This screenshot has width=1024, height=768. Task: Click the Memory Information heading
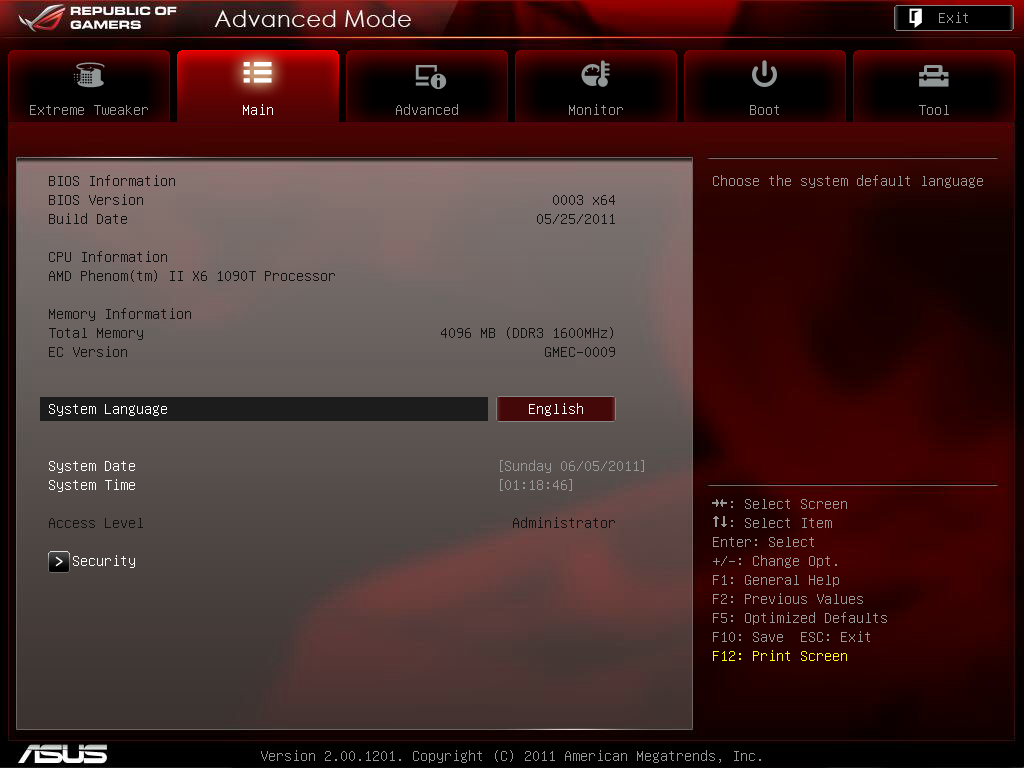(120, 313)
